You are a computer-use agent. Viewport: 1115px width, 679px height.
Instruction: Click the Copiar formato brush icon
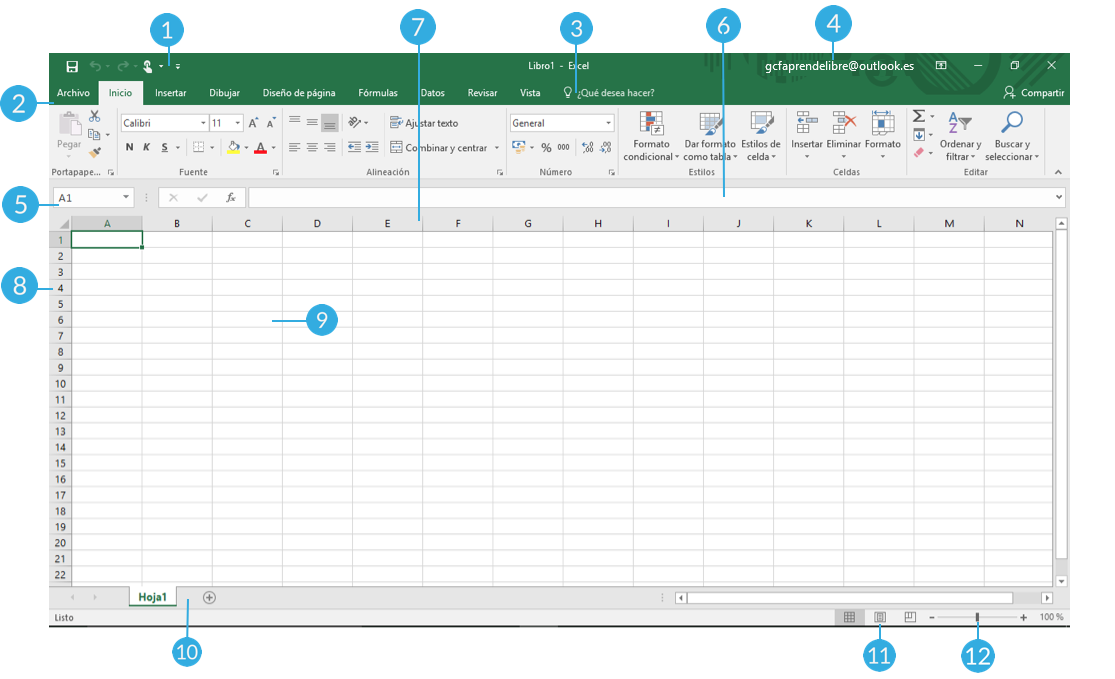pyautogui.click(x=96, y=153)
